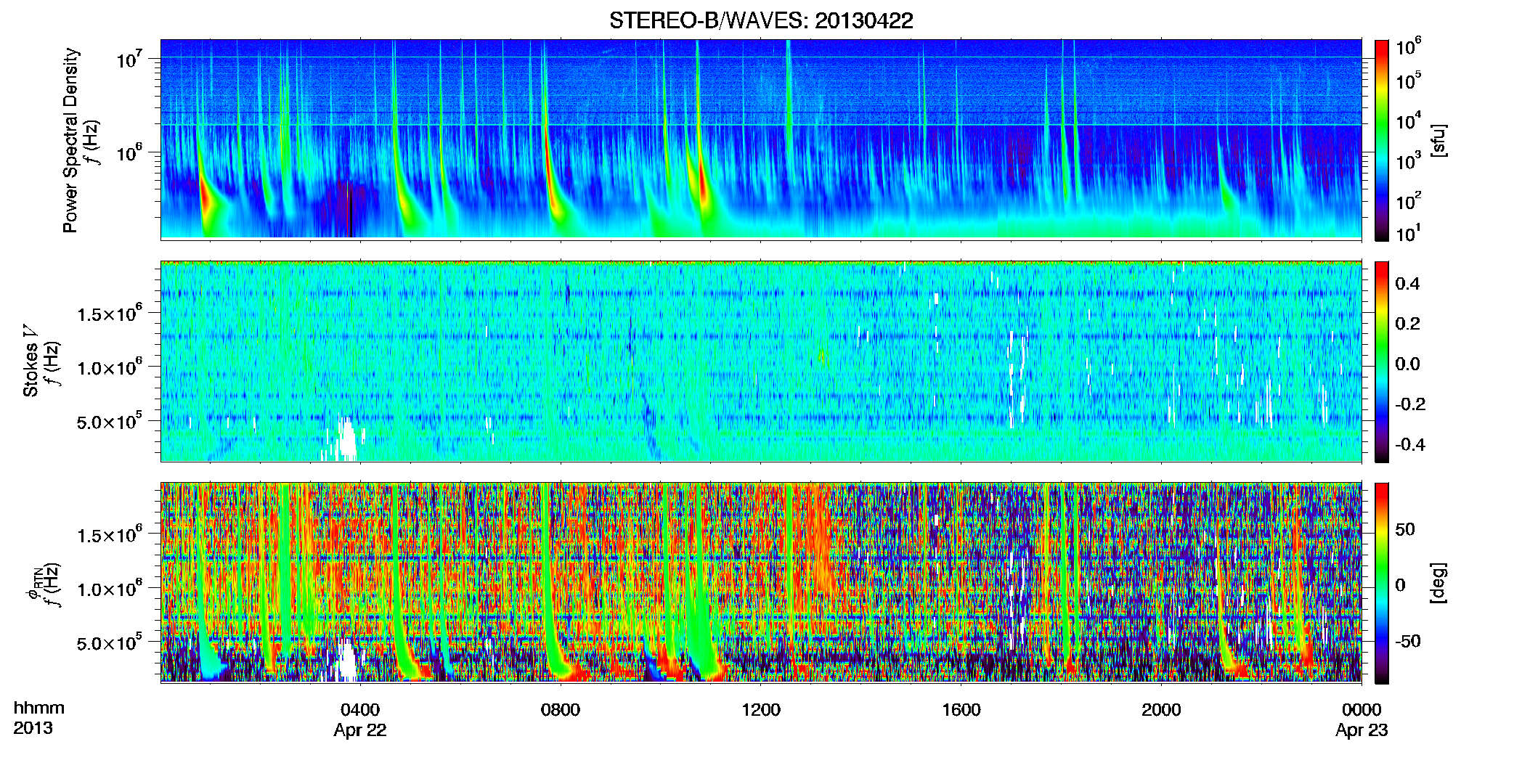This screenshot has height=784, width=1522.
Task: Click the 50 tick on degree colorbar
Action: coord(1404,529)
